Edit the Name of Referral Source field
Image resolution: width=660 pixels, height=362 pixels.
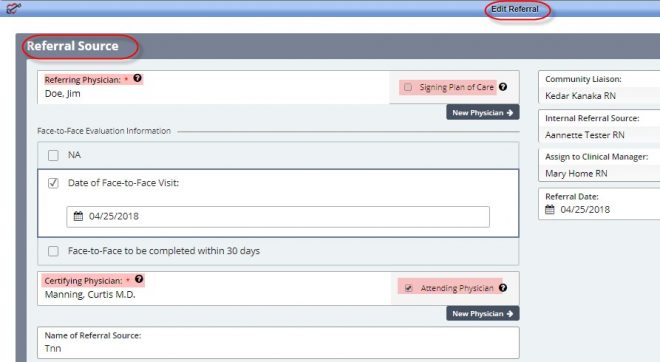click(x=278, y=343)
